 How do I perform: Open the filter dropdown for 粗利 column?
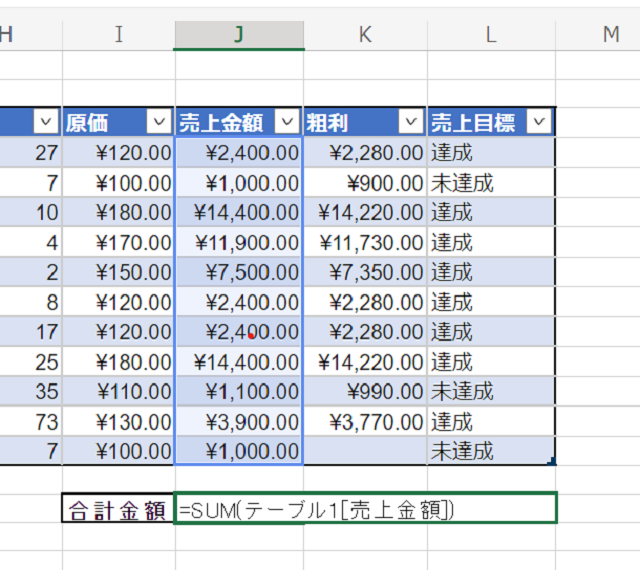[411, 122]
